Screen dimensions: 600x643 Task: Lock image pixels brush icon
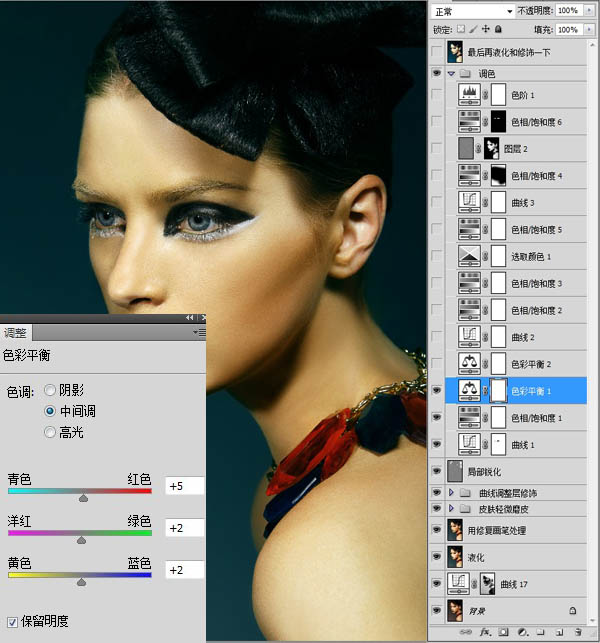pos(473,29)
